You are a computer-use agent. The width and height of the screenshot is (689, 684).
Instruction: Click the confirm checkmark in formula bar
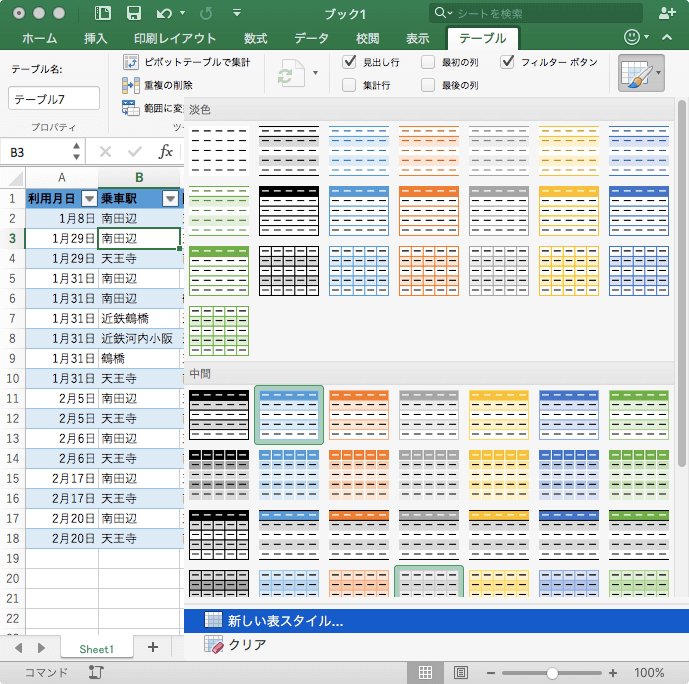pos(134,152)
